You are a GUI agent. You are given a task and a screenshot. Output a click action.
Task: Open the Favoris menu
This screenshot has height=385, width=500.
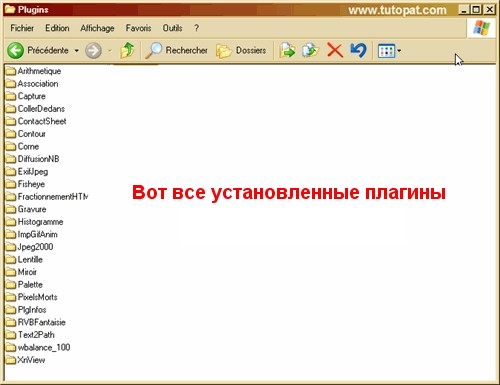coord(138,28)
